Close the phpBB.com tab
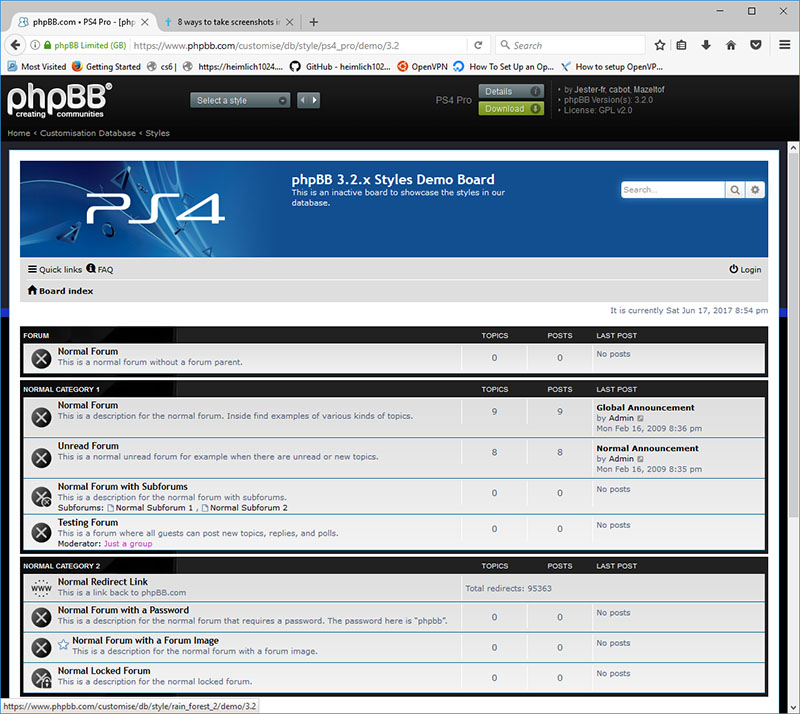This screenshot has height=714, width=800. click(145, 22)
